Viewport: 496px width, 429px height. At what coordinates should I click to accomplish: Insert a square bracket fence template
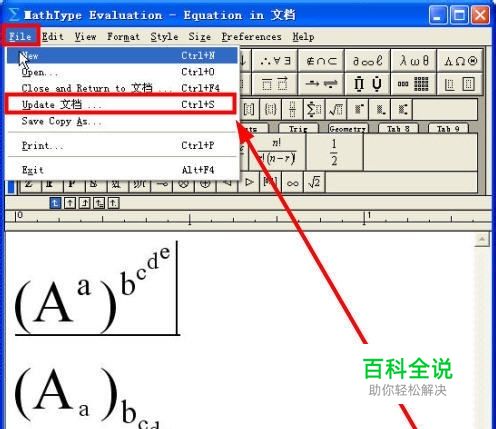coord(249,109)
